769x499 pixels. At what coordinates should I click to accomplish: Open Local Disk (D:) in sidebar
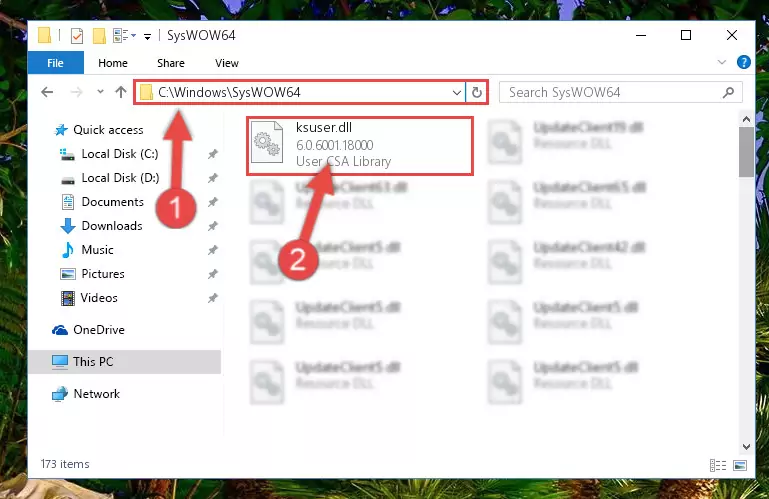110,178
